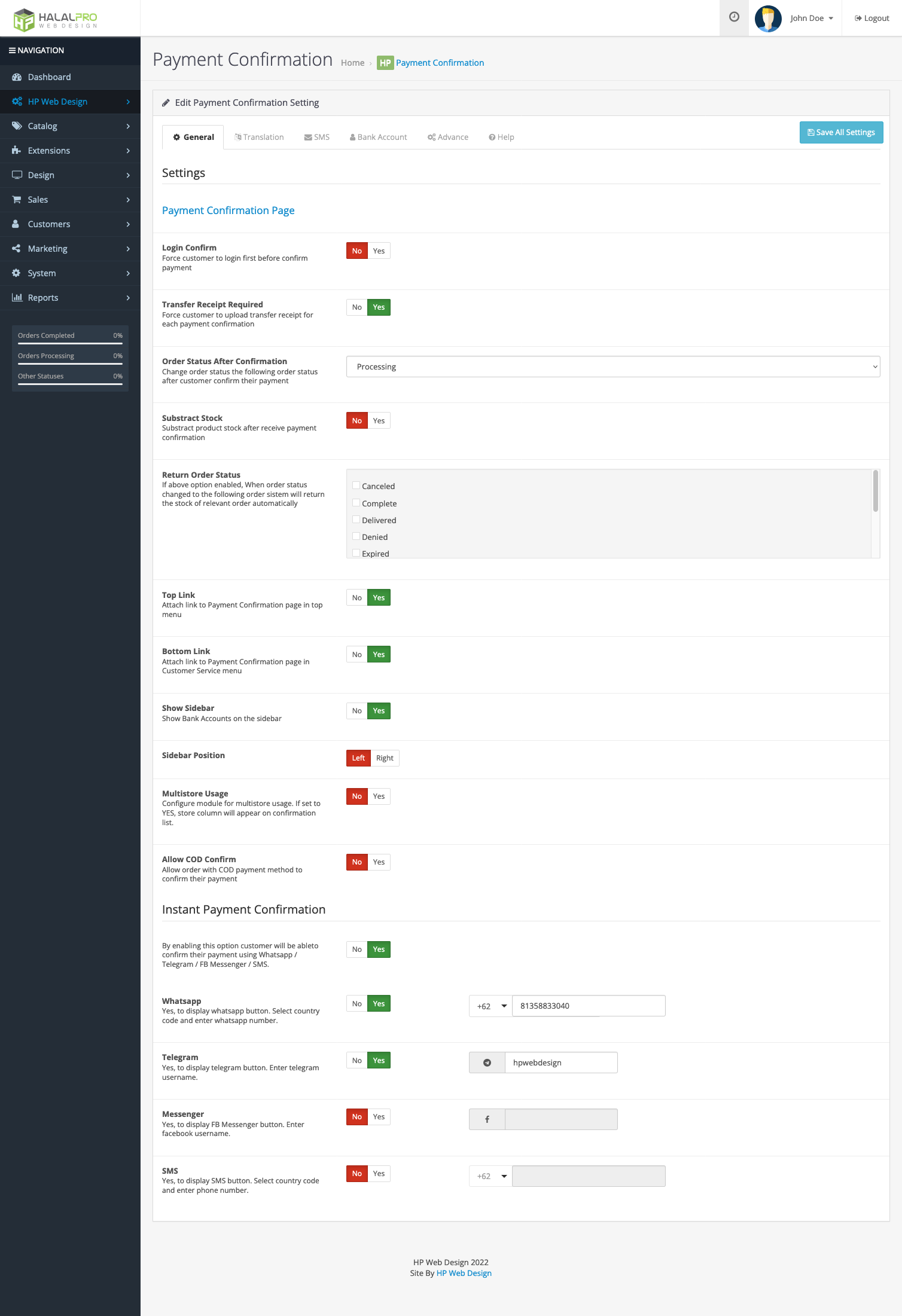Set Sidebar Position to Right
The width and height of the screenshot is (902, 1316).
(385, 758)
